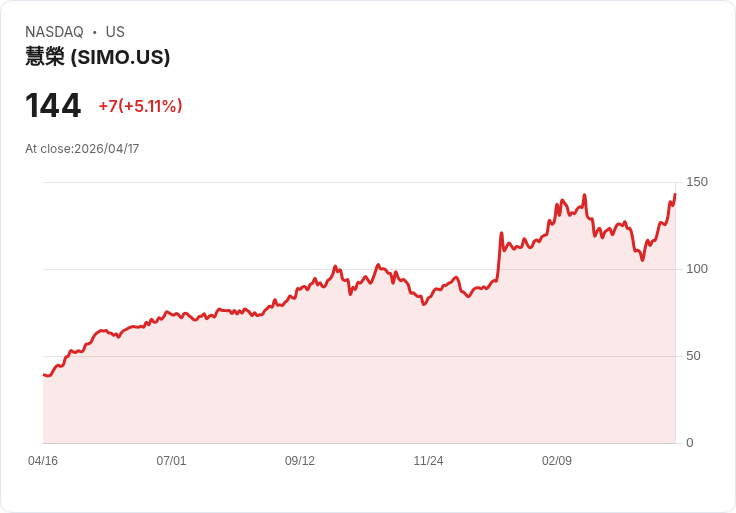The image size is (736, 513).
Task: Click the 0 value on the y-axis
Action: (689, 443)
